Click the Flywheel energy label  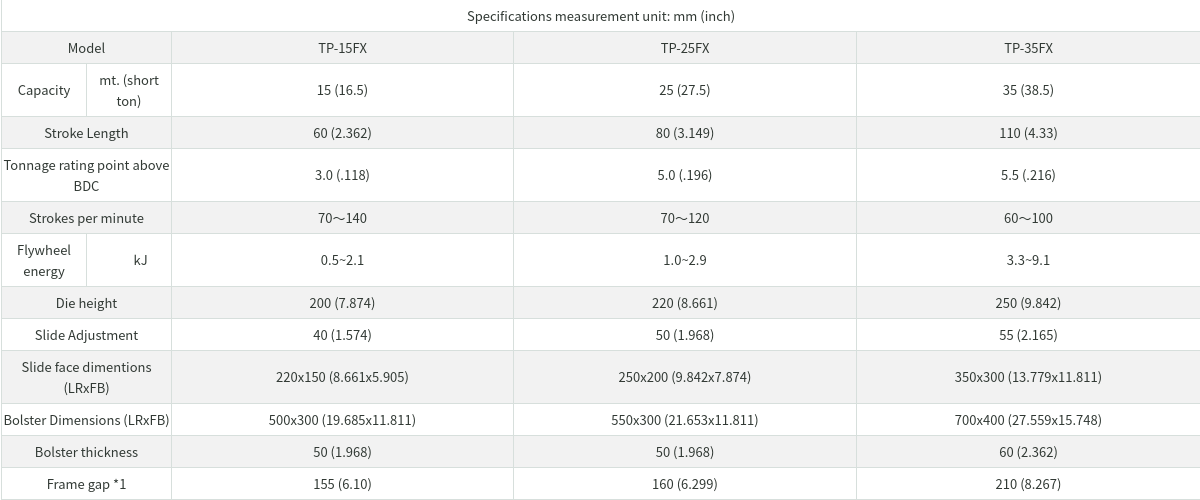pyautogui.click(x=44, y=260)
